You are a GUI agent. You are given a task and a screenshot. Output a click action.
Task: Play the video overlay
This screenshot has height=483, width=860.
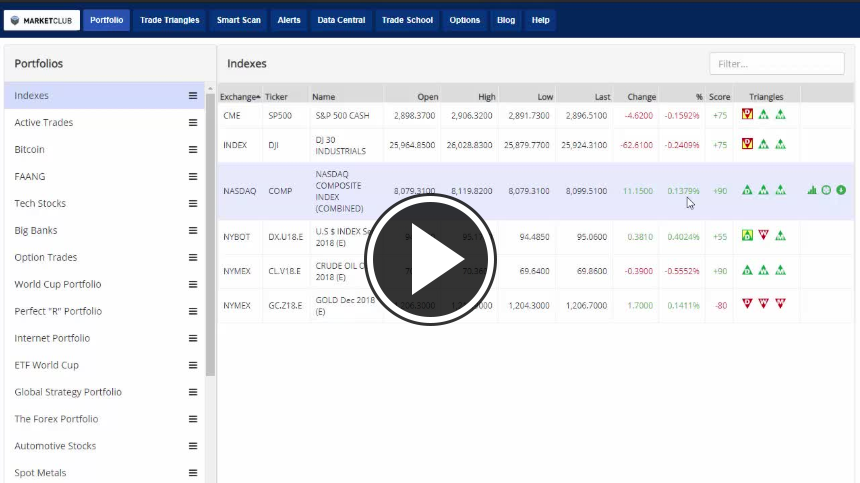[x=430, y=258]
